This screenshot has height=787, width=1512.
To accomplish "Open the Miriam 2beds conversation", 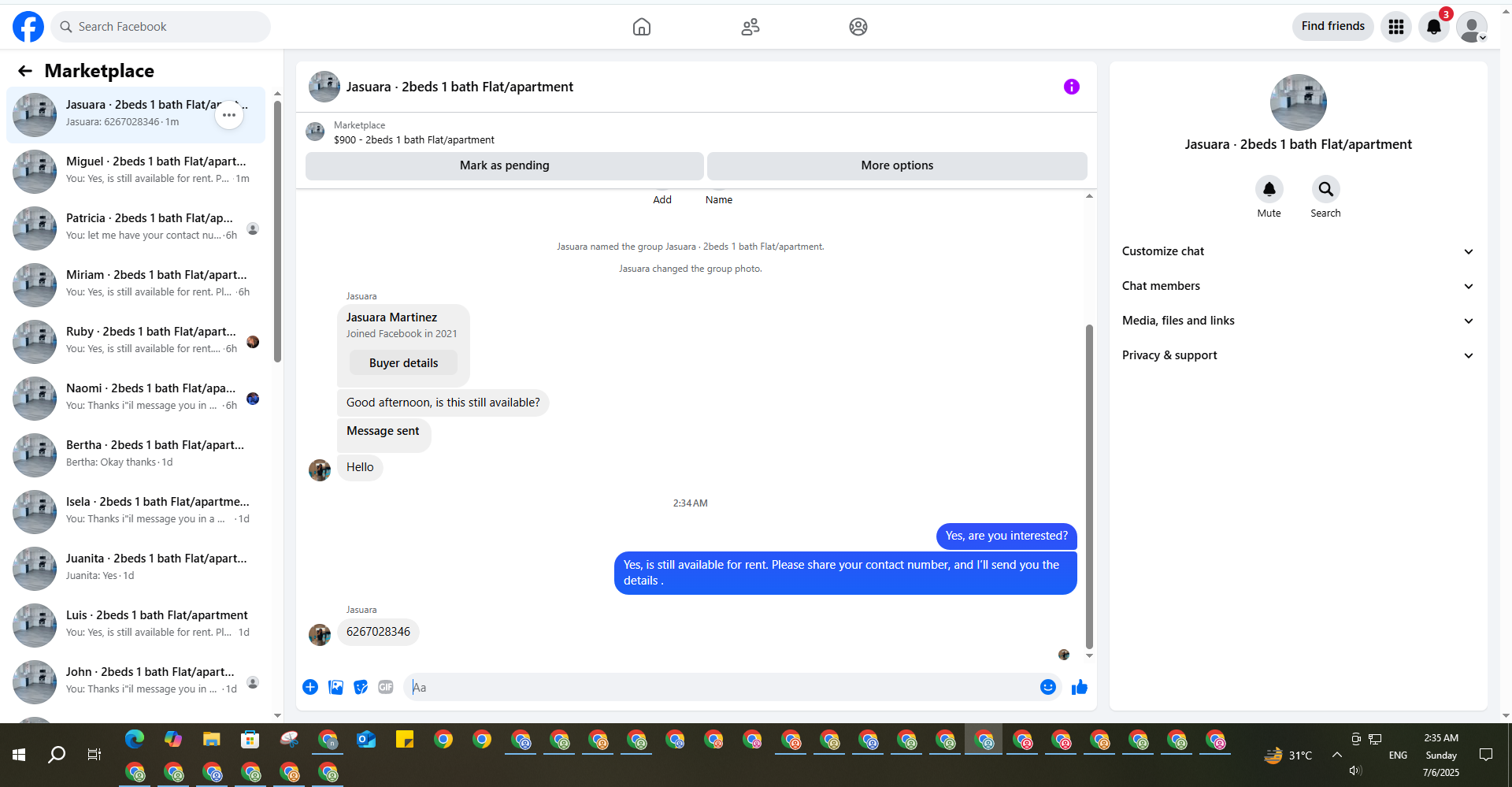I will pyautogui.click(x=135, y=284).
